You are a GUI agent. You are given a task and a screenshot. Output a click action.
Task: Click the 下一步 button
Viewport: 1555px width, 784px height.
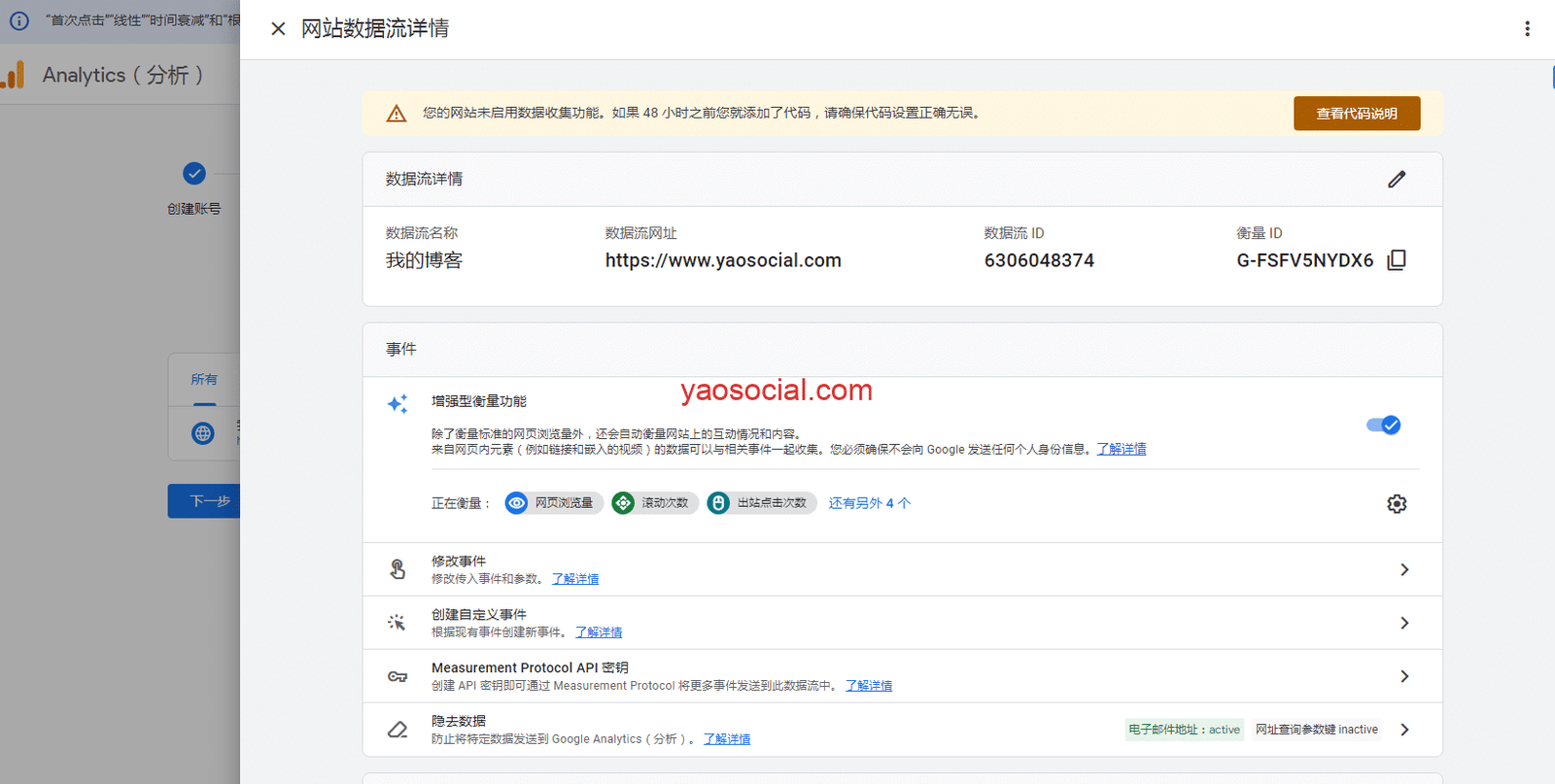pos(208,501)
